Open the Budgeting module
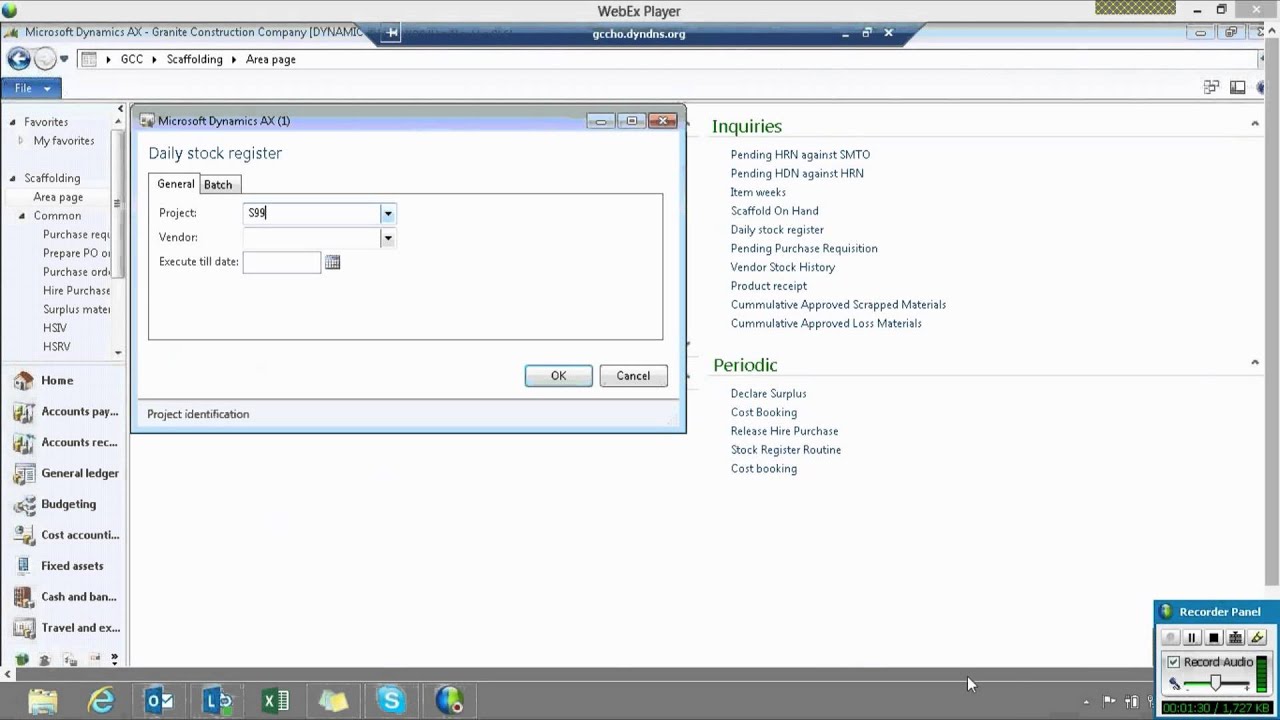Viewport: 1280px width, 720px height. click(63, 504)
